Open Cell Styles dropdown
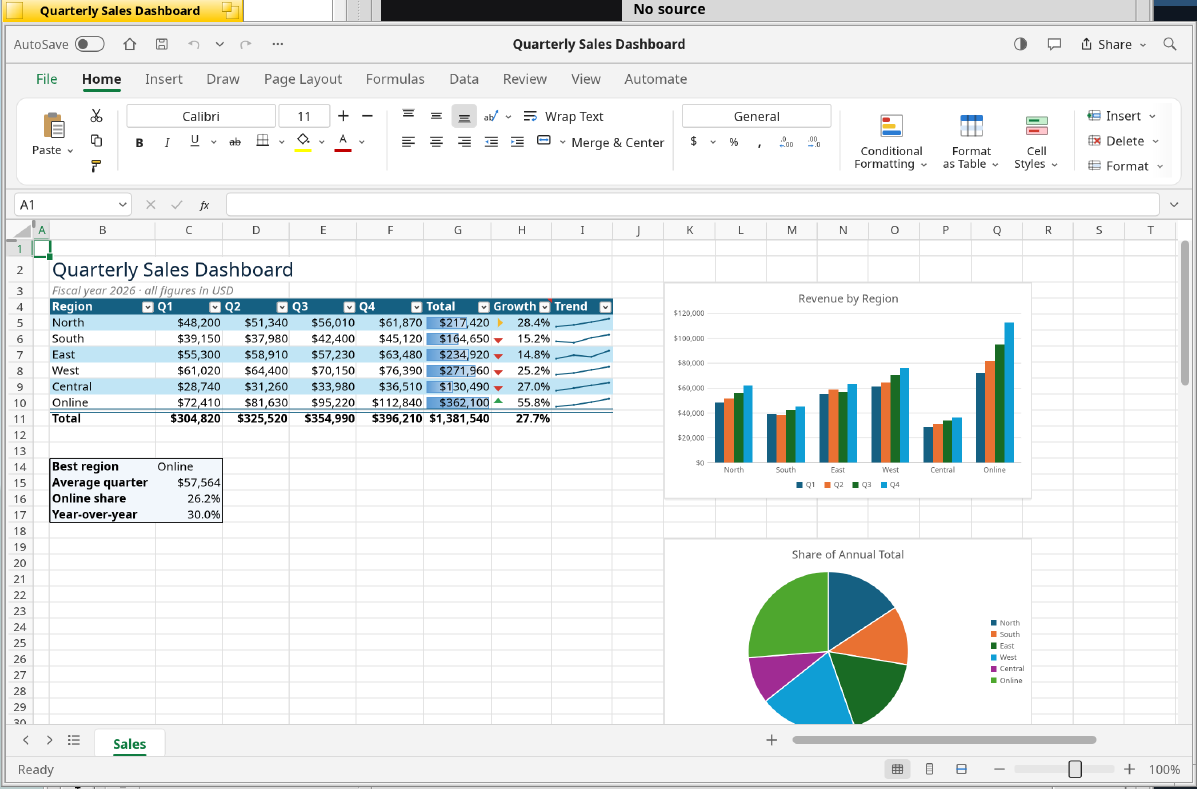This screenshot has width=1197, height=789. coord(1036,142)
